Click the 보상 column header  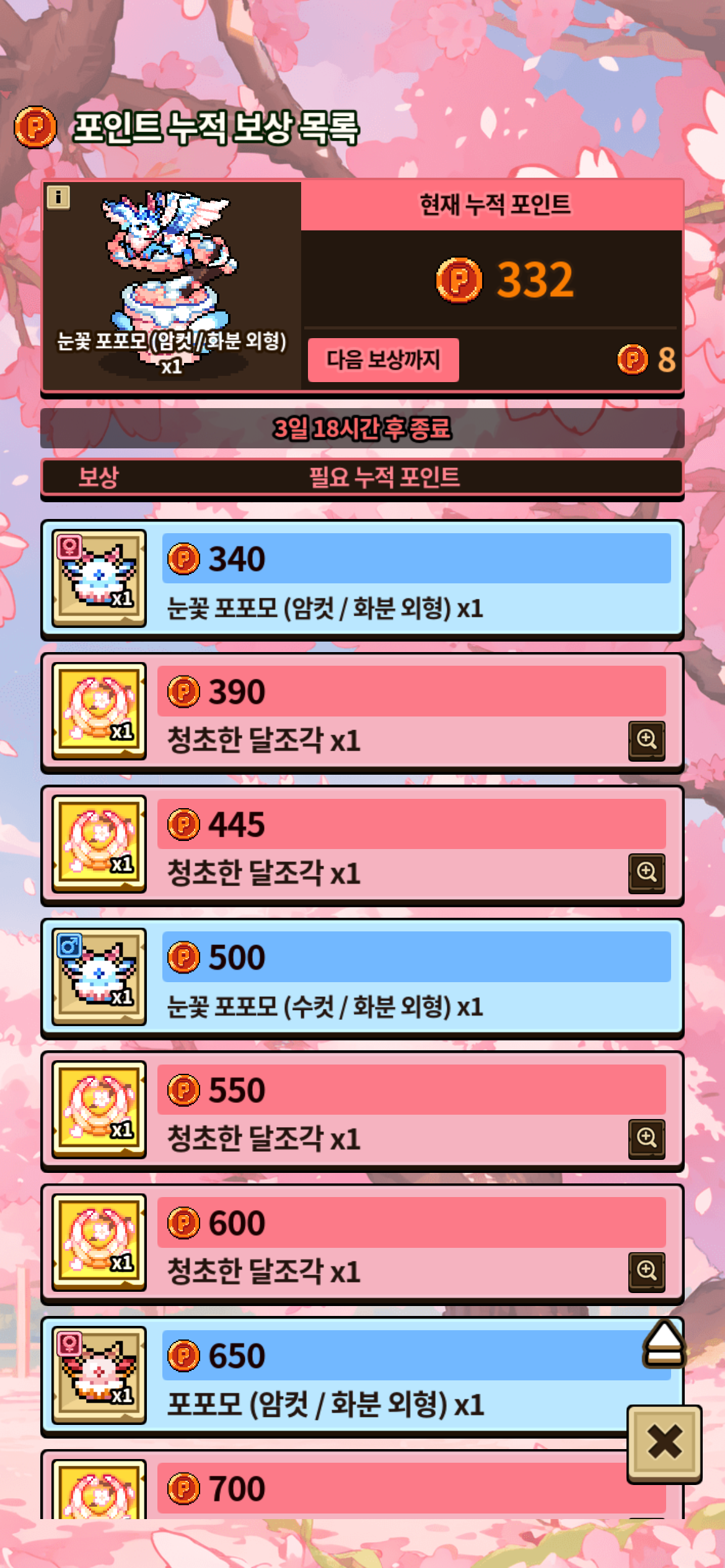coord(99,477)
